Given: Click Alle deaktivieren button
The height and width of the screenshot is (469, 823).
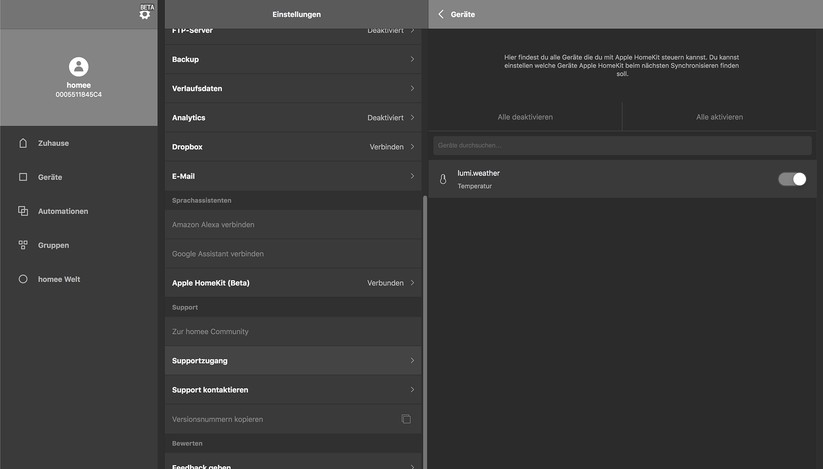Looking at the screenshot, I should click(x=525, y=117).
